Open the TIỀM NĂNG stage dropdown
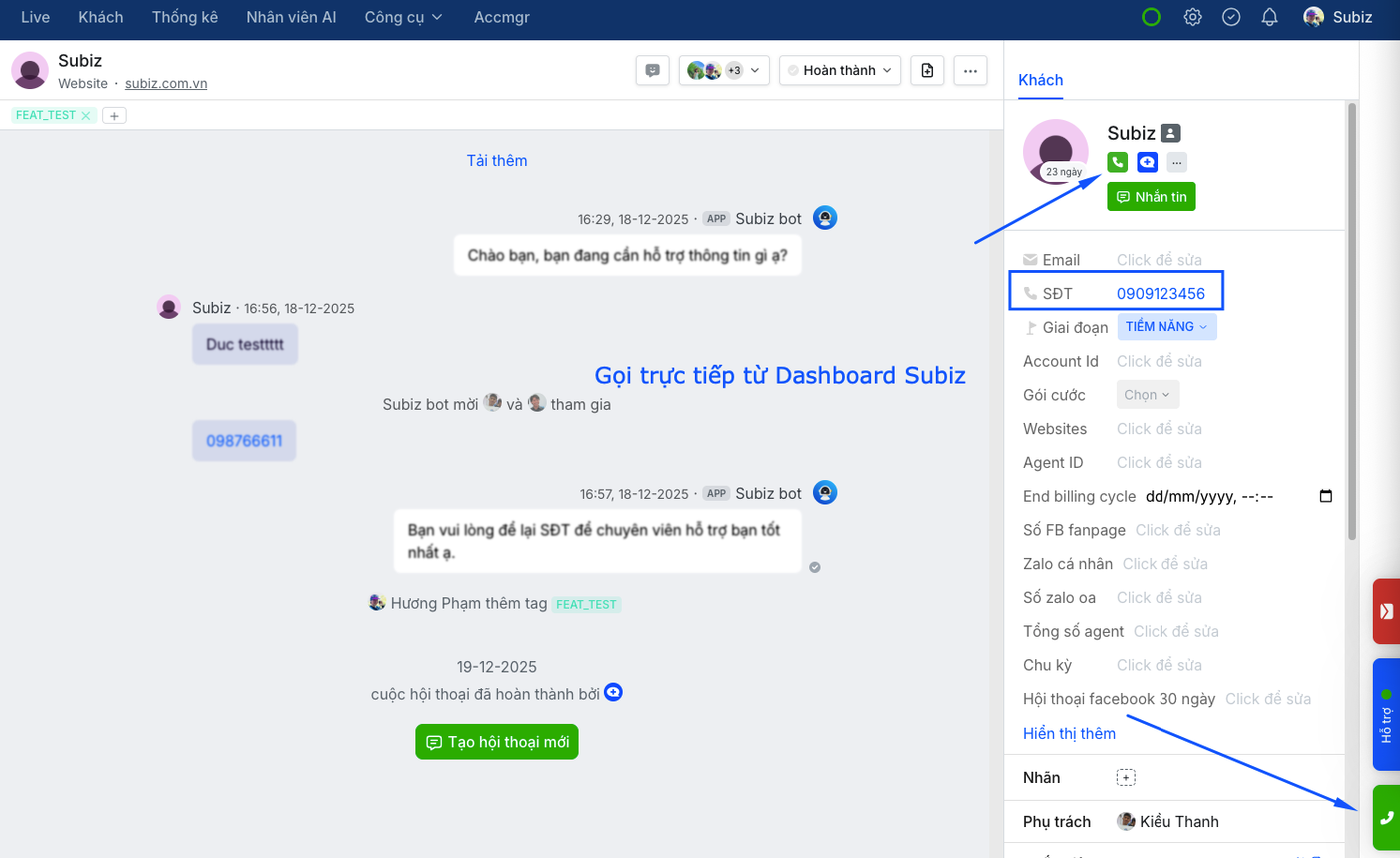The height and width of the screenshot is (858, 1400). click(x=1166, y=326)
